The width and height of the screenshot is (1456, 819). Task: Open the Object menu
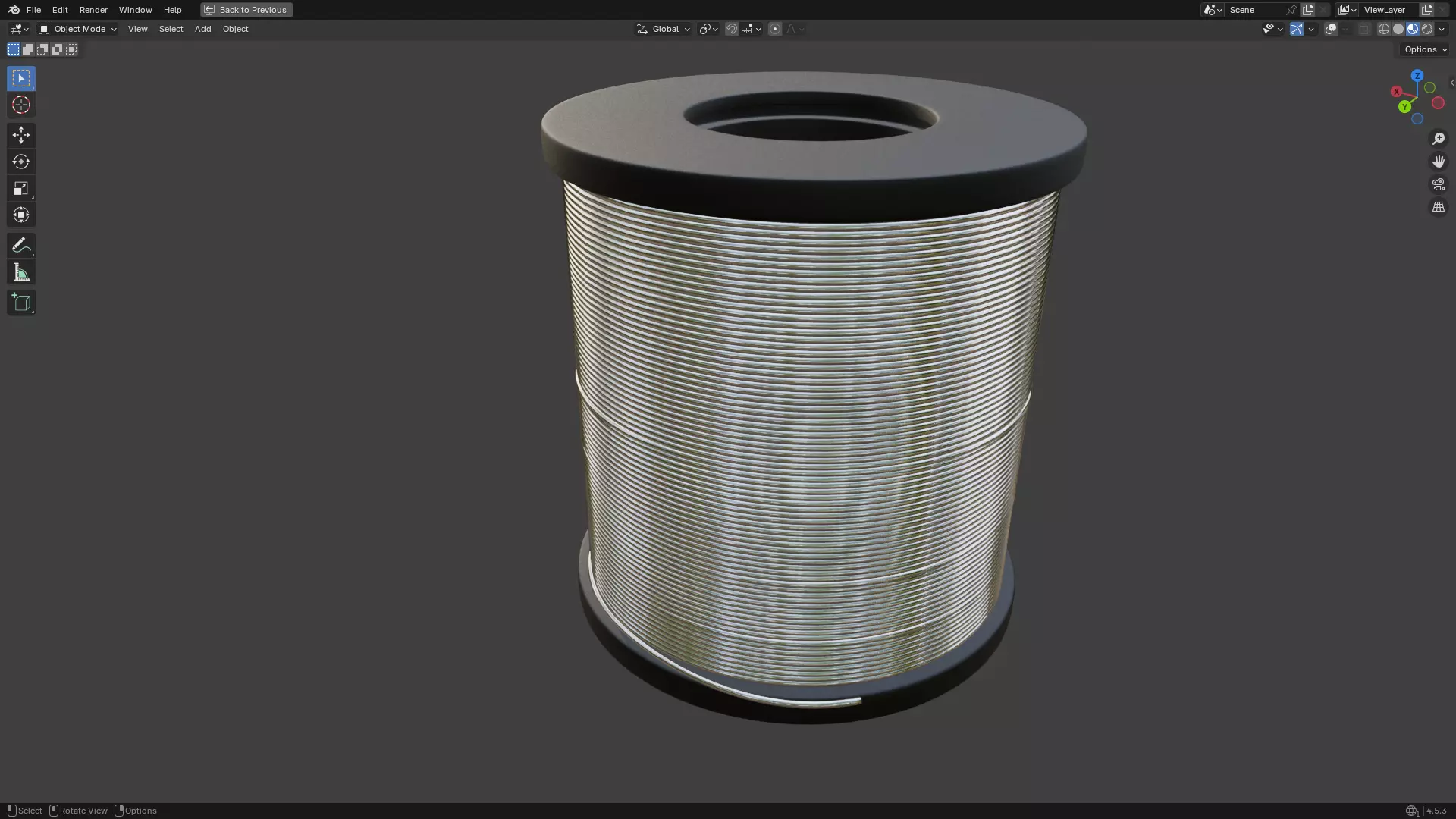[x=235, y=29]
